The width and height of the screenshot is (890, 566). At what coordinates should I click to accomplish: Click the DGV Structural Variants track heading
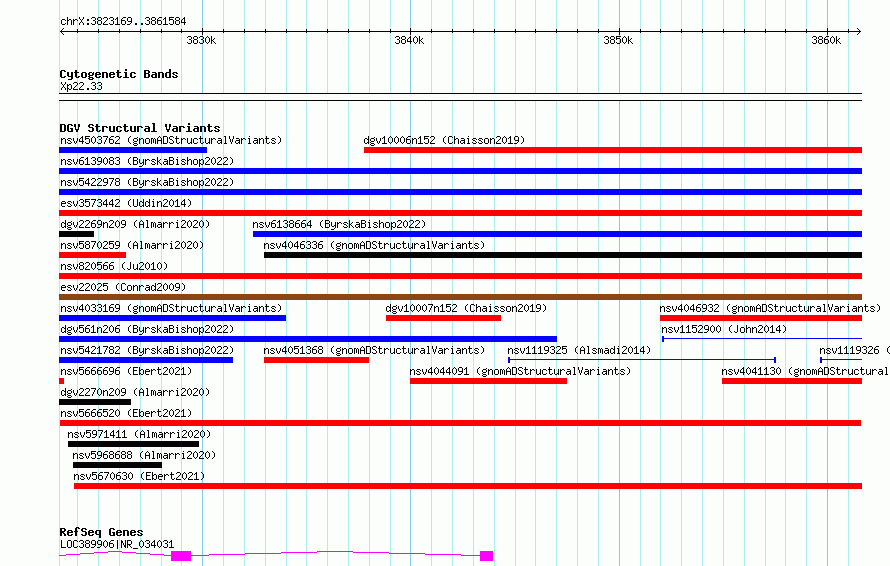coord(140,128)
